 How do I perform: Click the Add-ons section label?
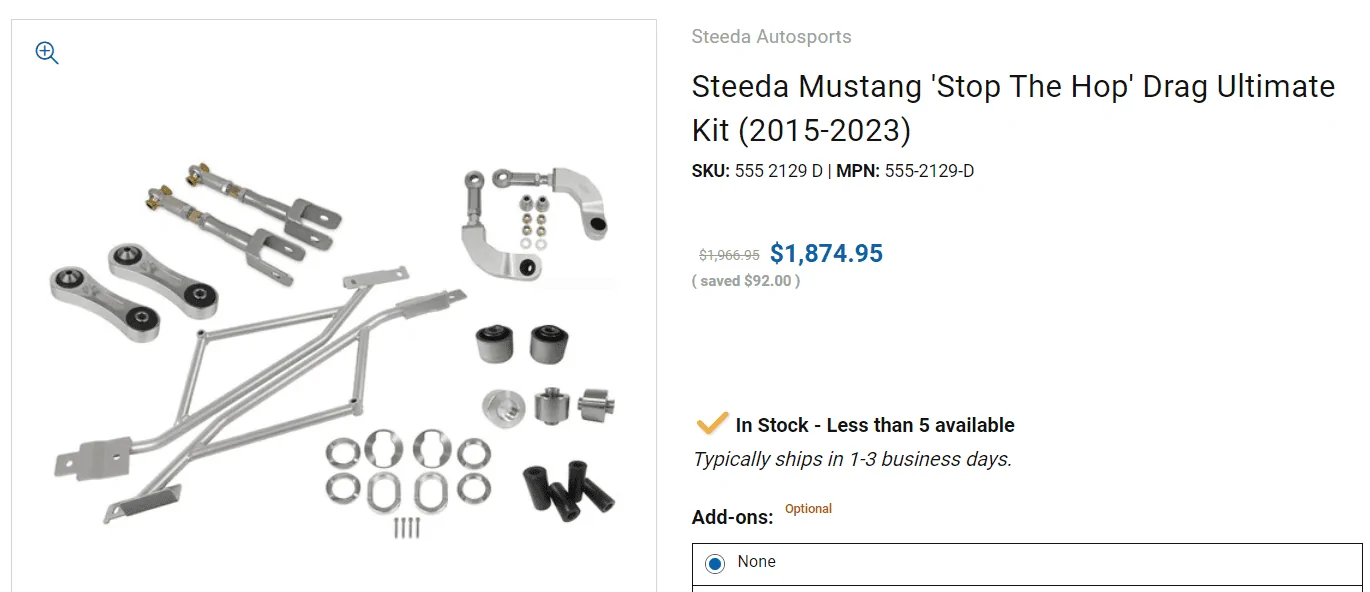click(733, 518)
